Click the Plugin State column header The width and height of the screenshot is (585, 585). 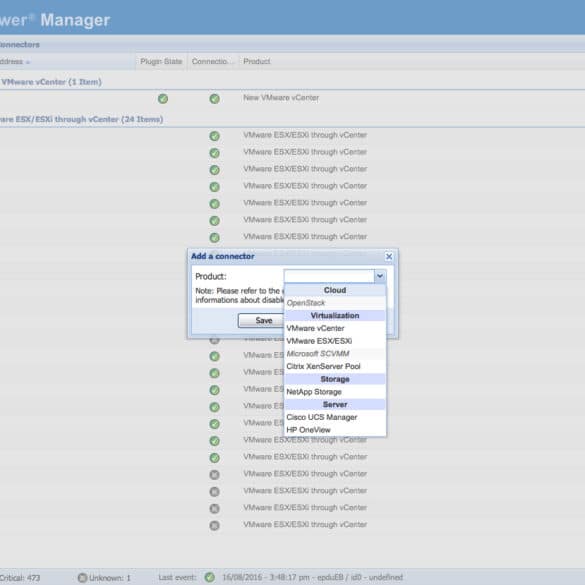click(x=161, y=62)
